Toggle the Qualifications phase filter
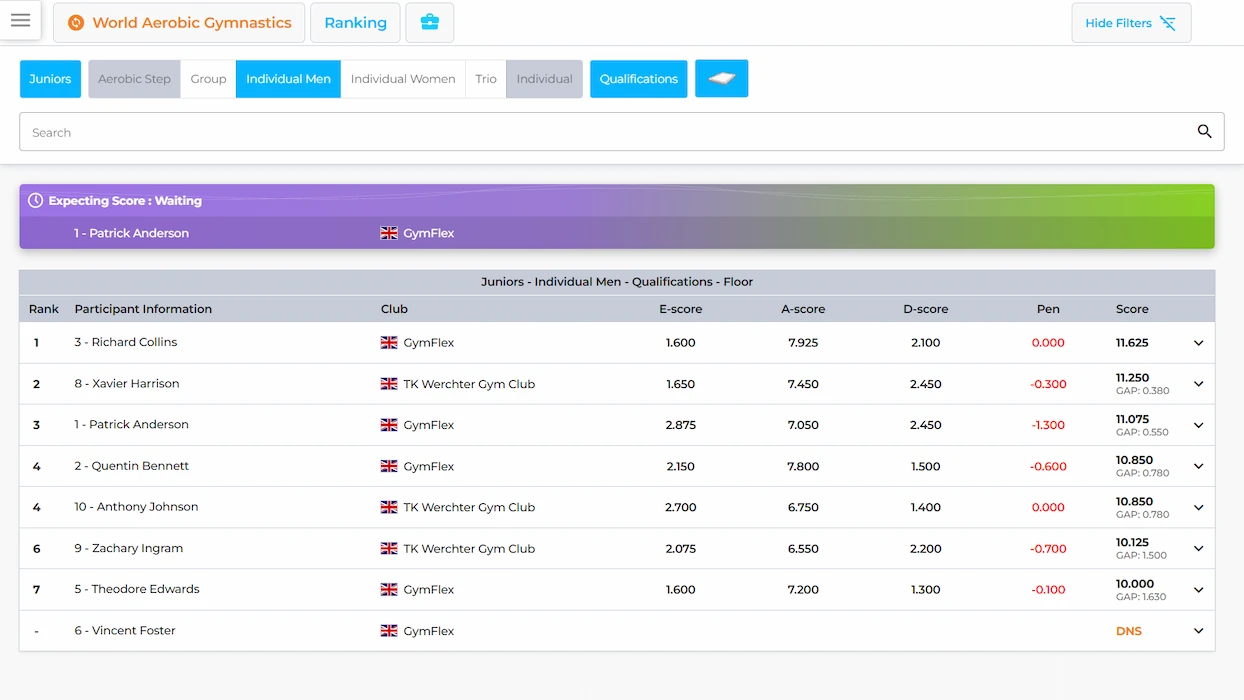Image resolution: width=1244 pixels, height=700 pixels. pyautogui.click(x=639, y=79)
